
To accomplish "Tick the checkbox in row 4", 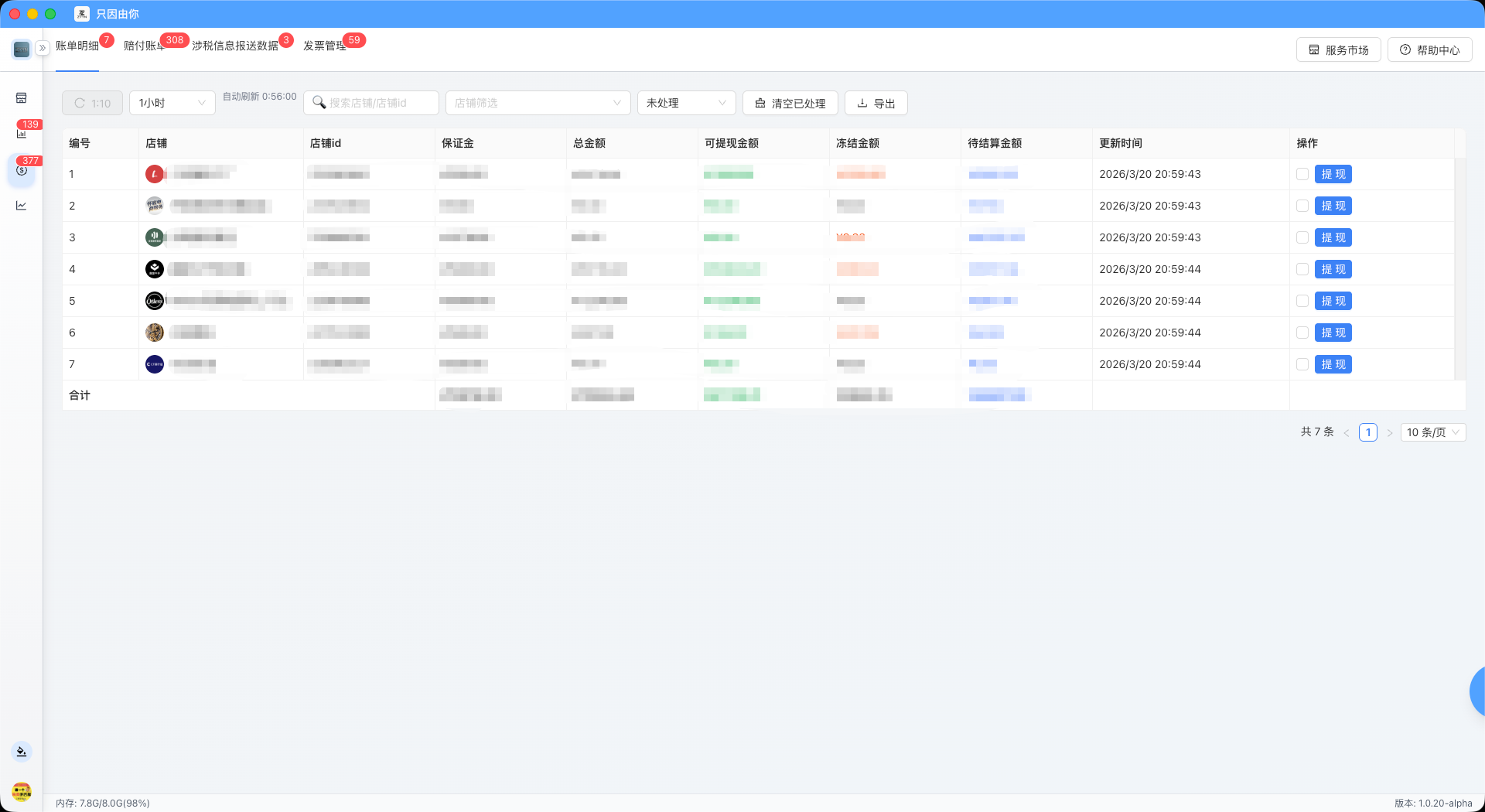I will (1302, 270).
